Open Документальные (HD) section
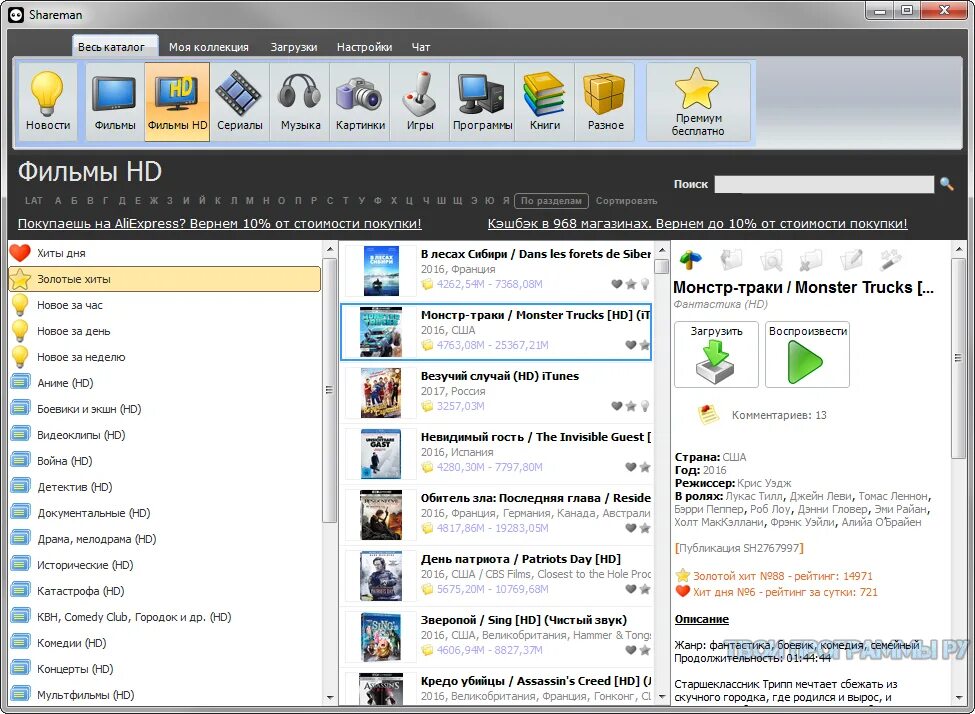975x714 pixels. [x=164, y=513]
